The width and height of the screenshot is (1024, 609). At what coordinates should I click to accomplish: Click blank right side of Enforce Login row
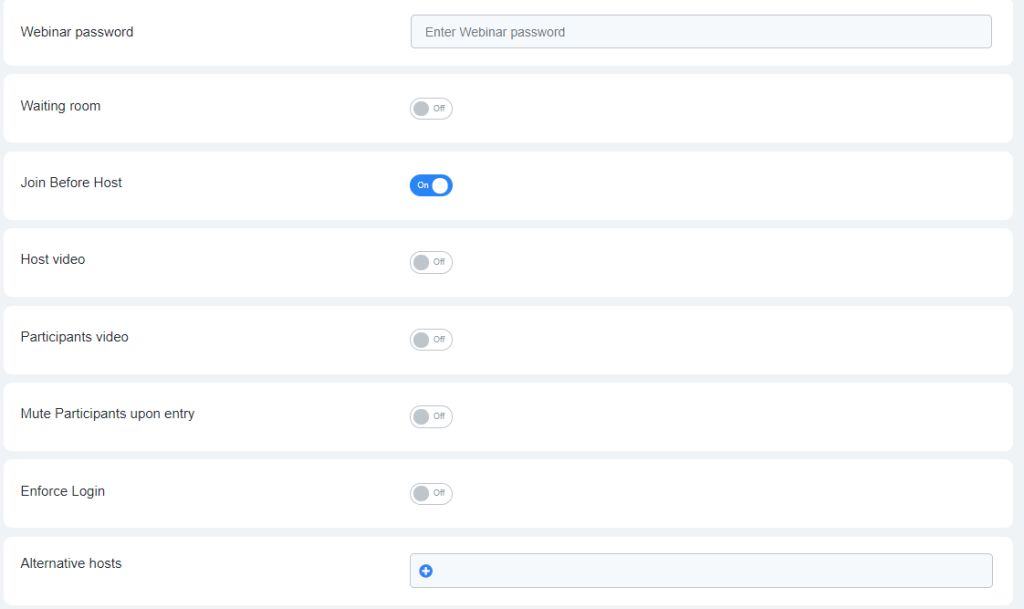tap(750, 493)
